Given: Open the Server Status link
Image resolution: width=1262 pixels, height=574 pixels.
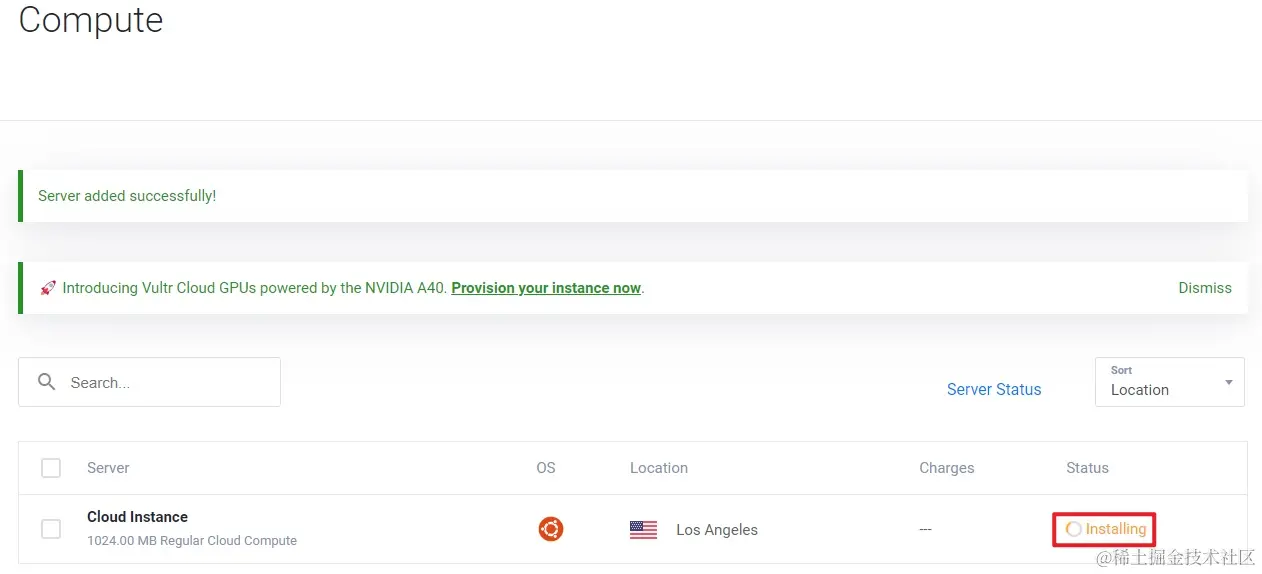Looking at the screenshot, I should click(x=994, y=390).
